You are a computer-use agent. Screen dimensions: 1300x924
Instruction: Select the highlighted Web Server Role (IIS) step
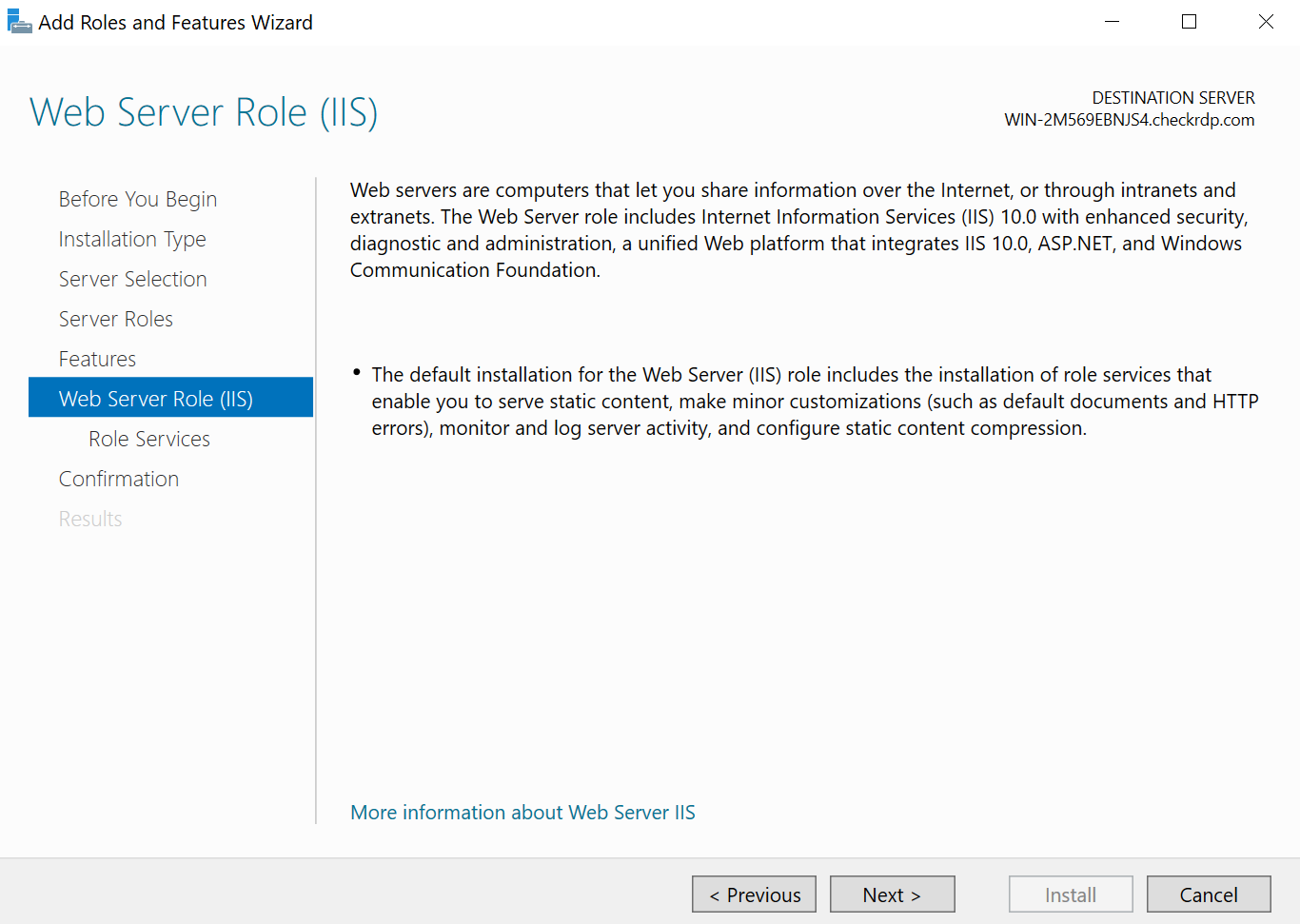point(156,399)
